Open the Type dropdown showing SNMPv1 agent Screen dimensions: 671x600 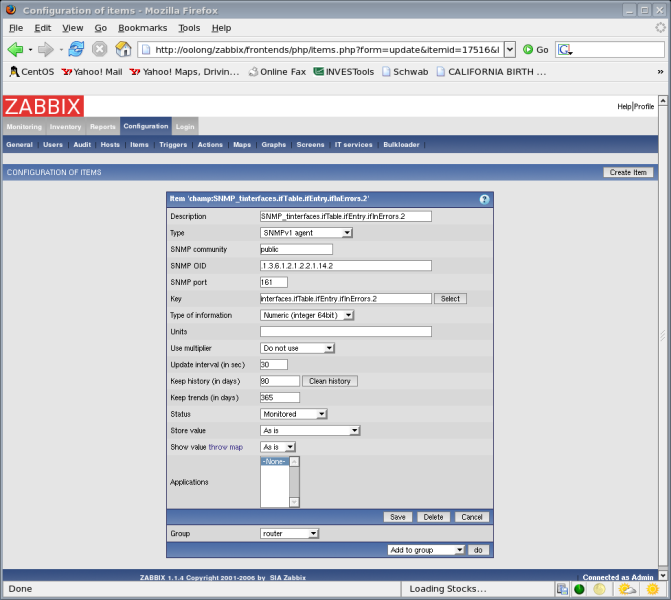(306, 232)
